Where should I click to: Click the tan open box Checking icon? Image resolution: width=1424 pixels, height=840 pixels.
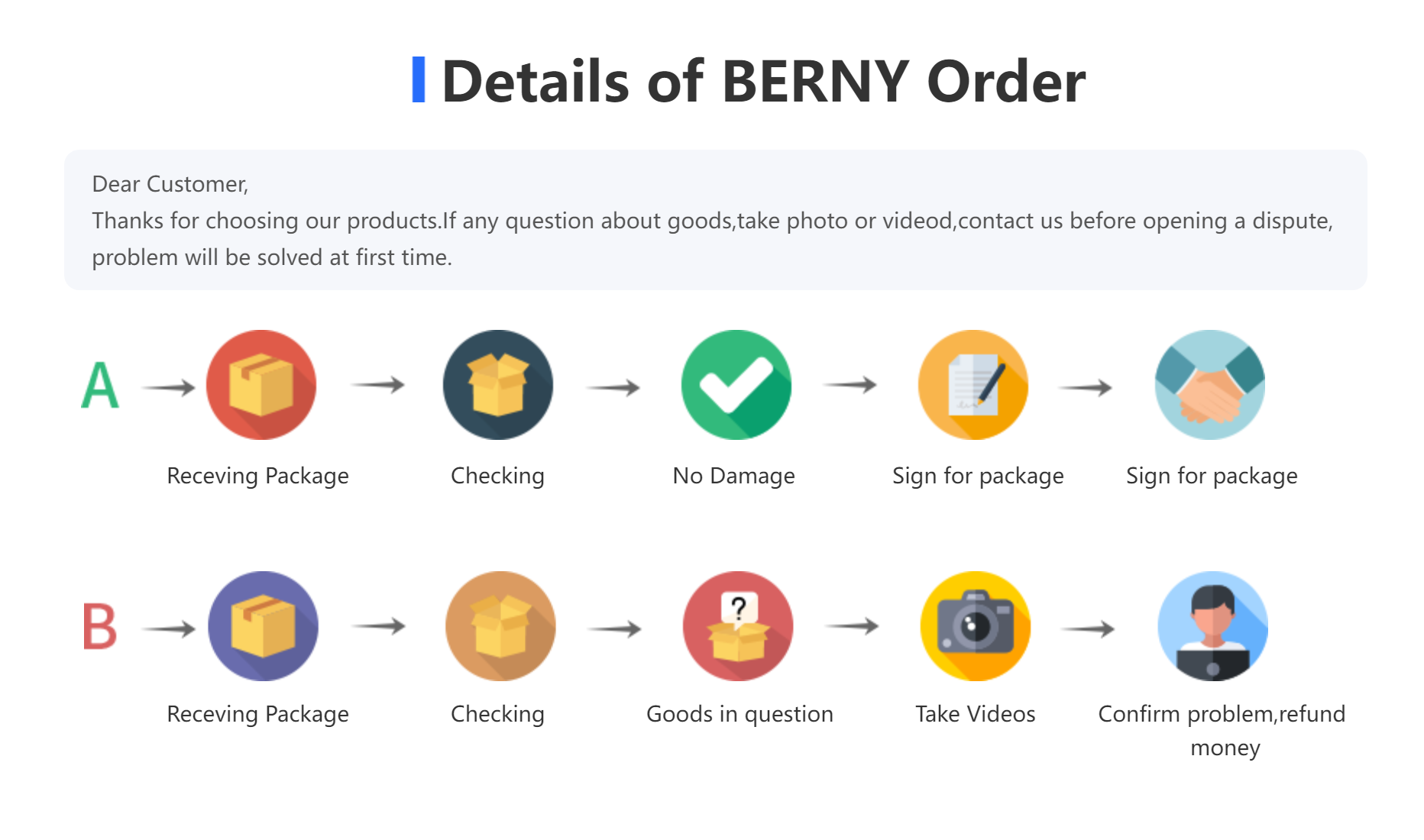500,626
